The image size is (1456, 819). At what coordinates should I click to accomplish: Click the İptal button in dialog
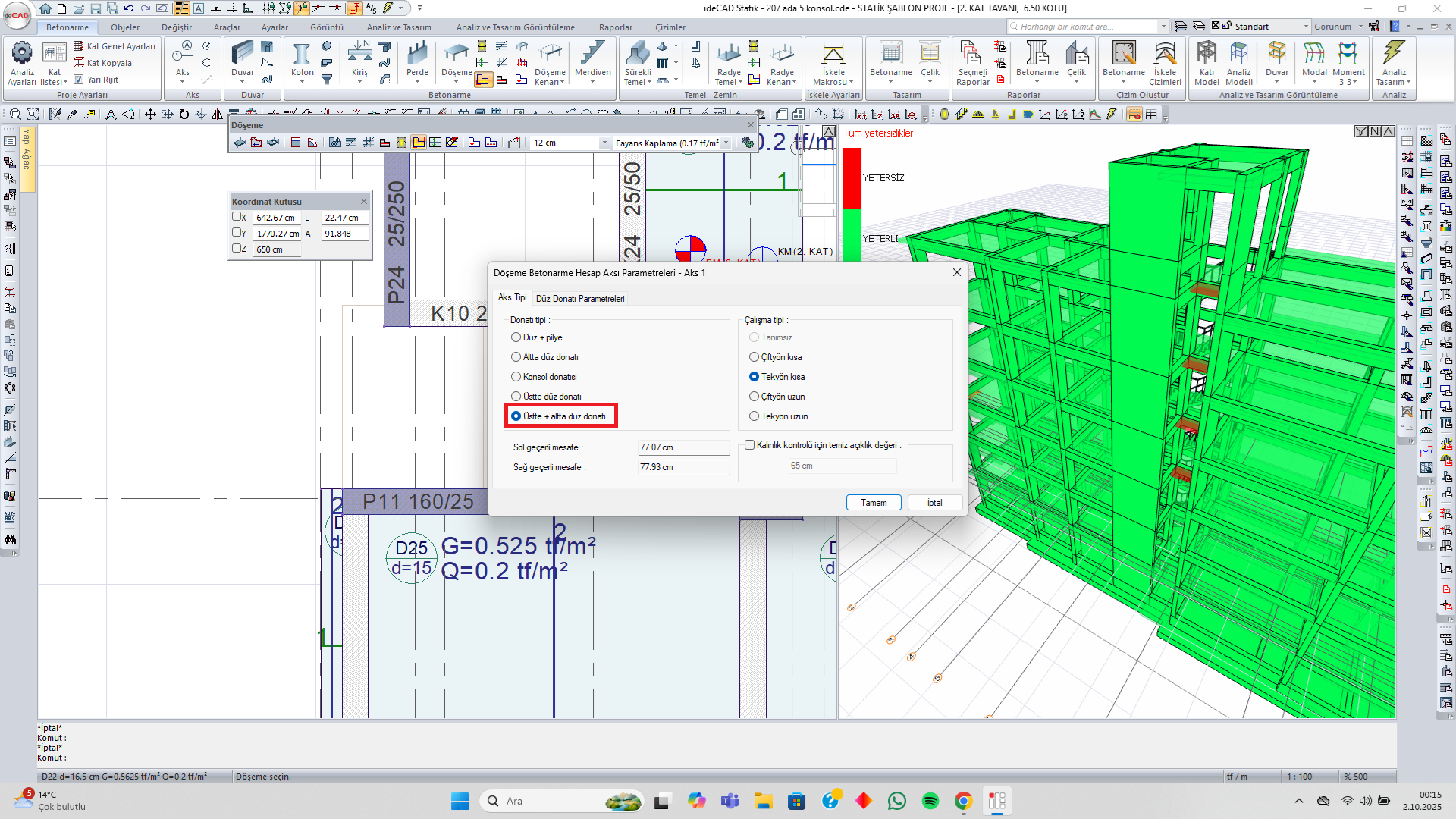click(934, 503)
